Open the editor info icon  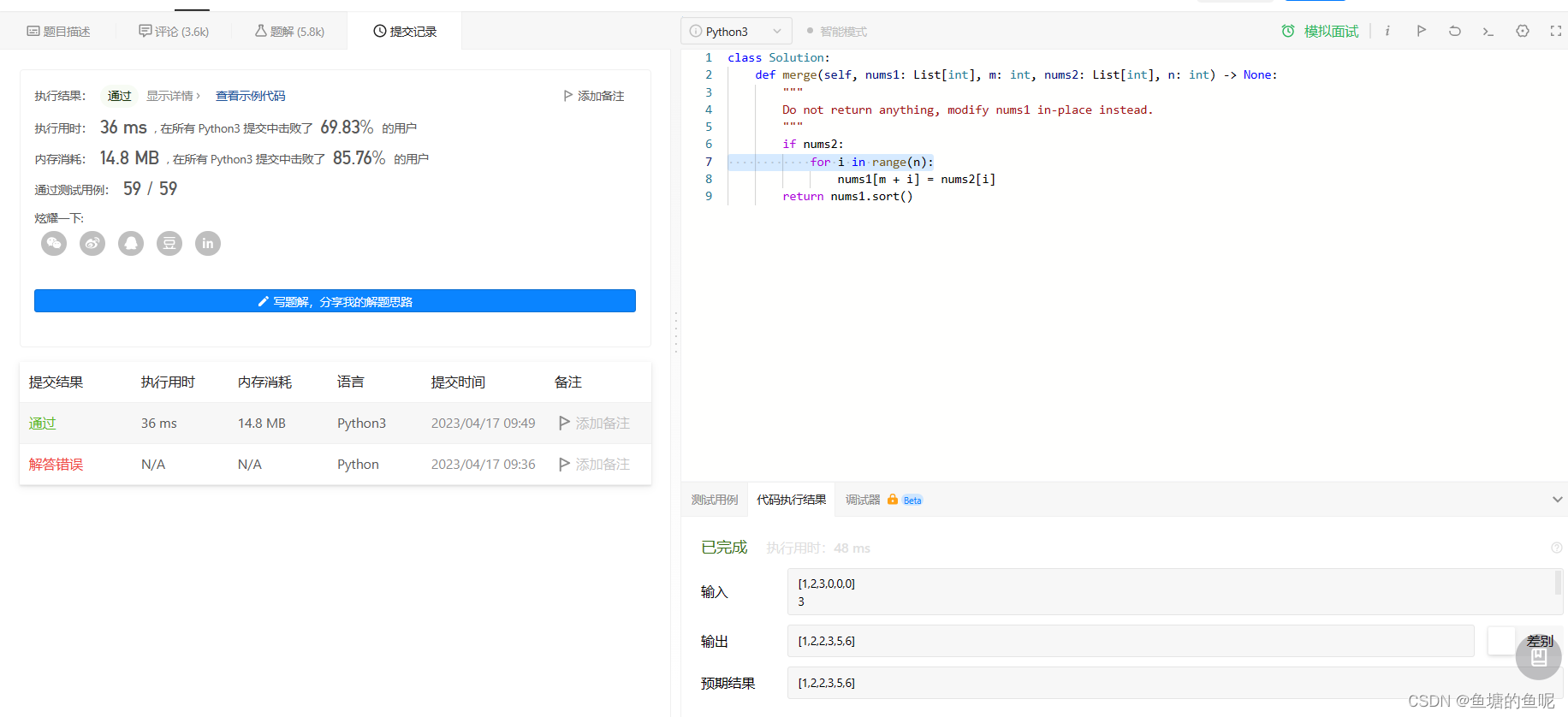[1387, 31]
